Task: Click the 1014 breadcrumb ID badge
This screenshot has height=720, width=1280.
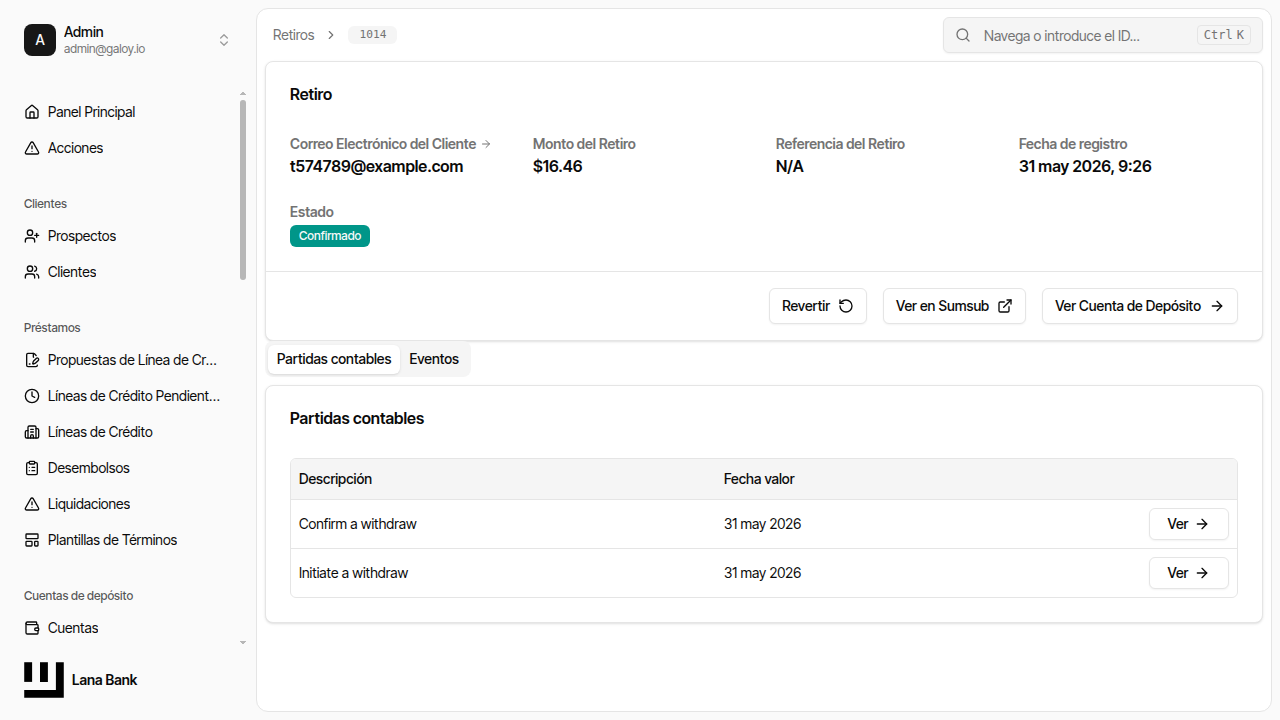Action: pyautogui.click(x=373, y=35)
